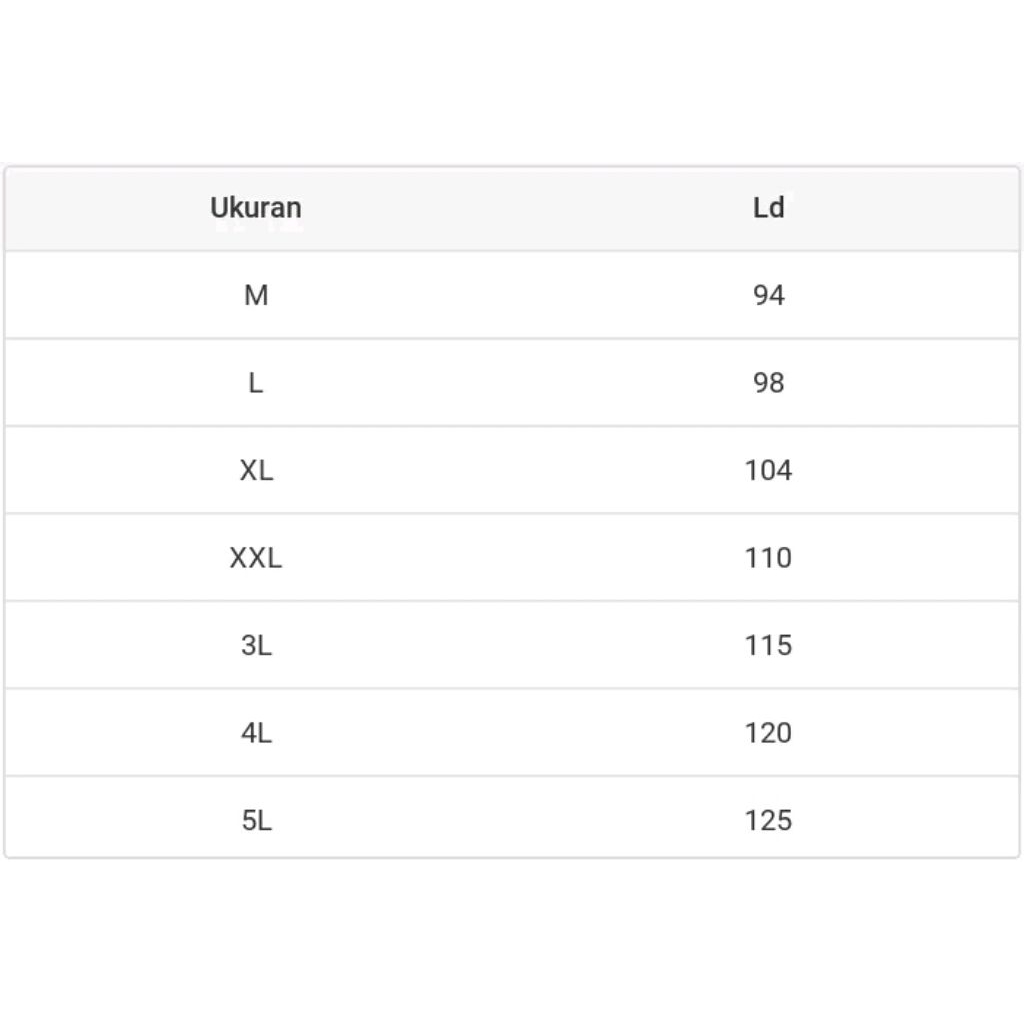Click the chest width value 94

(768, 295)
